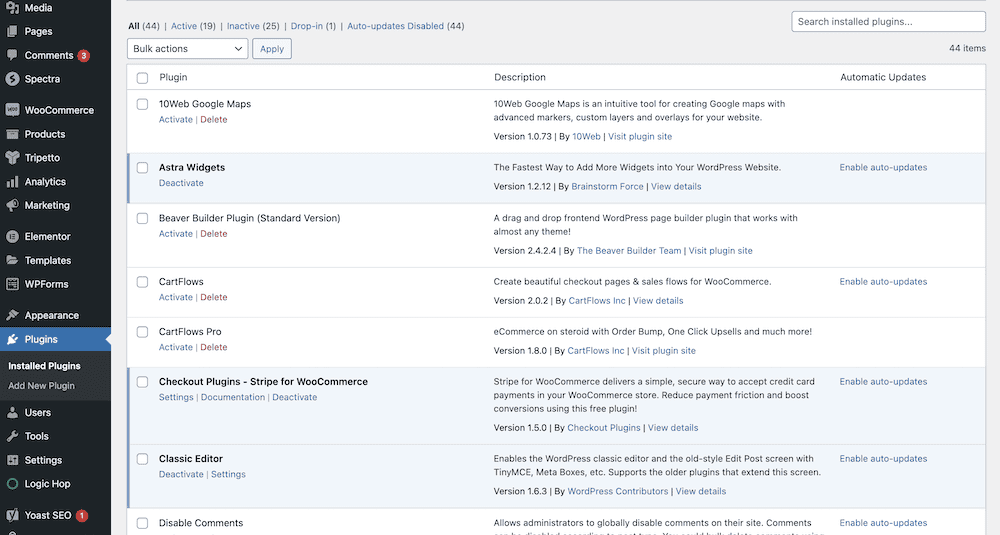Click the WooCommerce icon in sidebar
1000x535 pixels.
click(x=12, y=110)
